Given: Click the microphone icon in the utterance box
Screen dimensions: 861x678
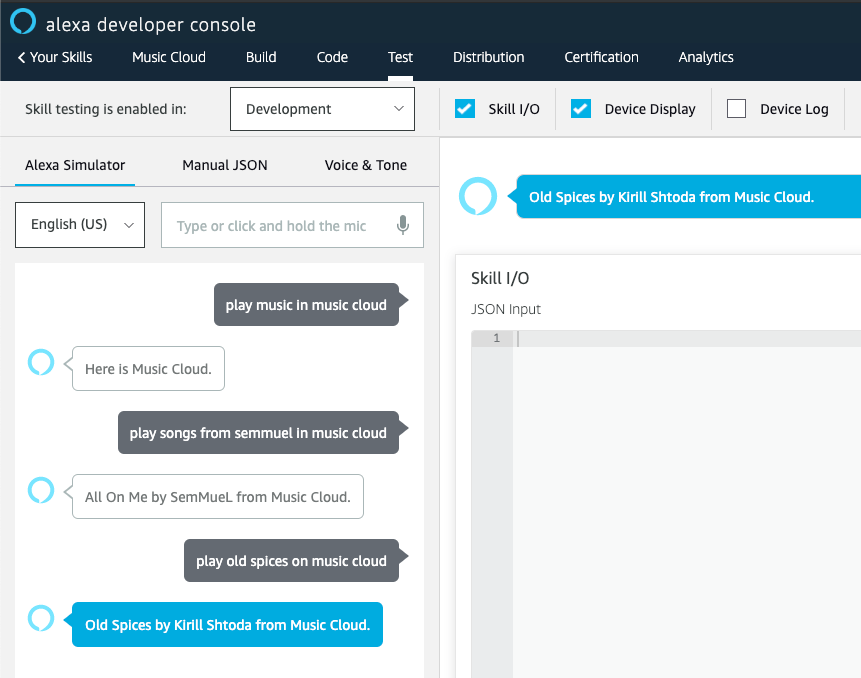Looking at the screenshot, I should click(x=402, y=225).
